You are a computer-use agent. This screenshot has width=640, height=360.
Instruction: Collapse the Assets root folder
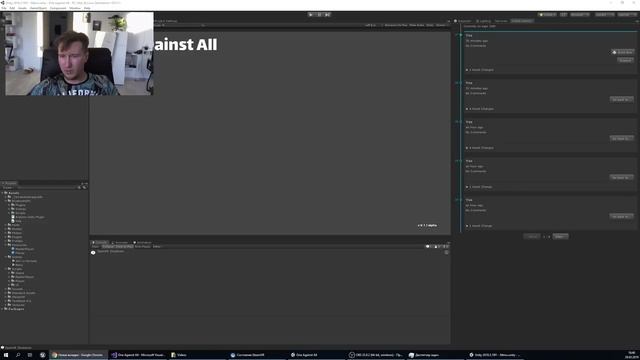click(3, 193)
